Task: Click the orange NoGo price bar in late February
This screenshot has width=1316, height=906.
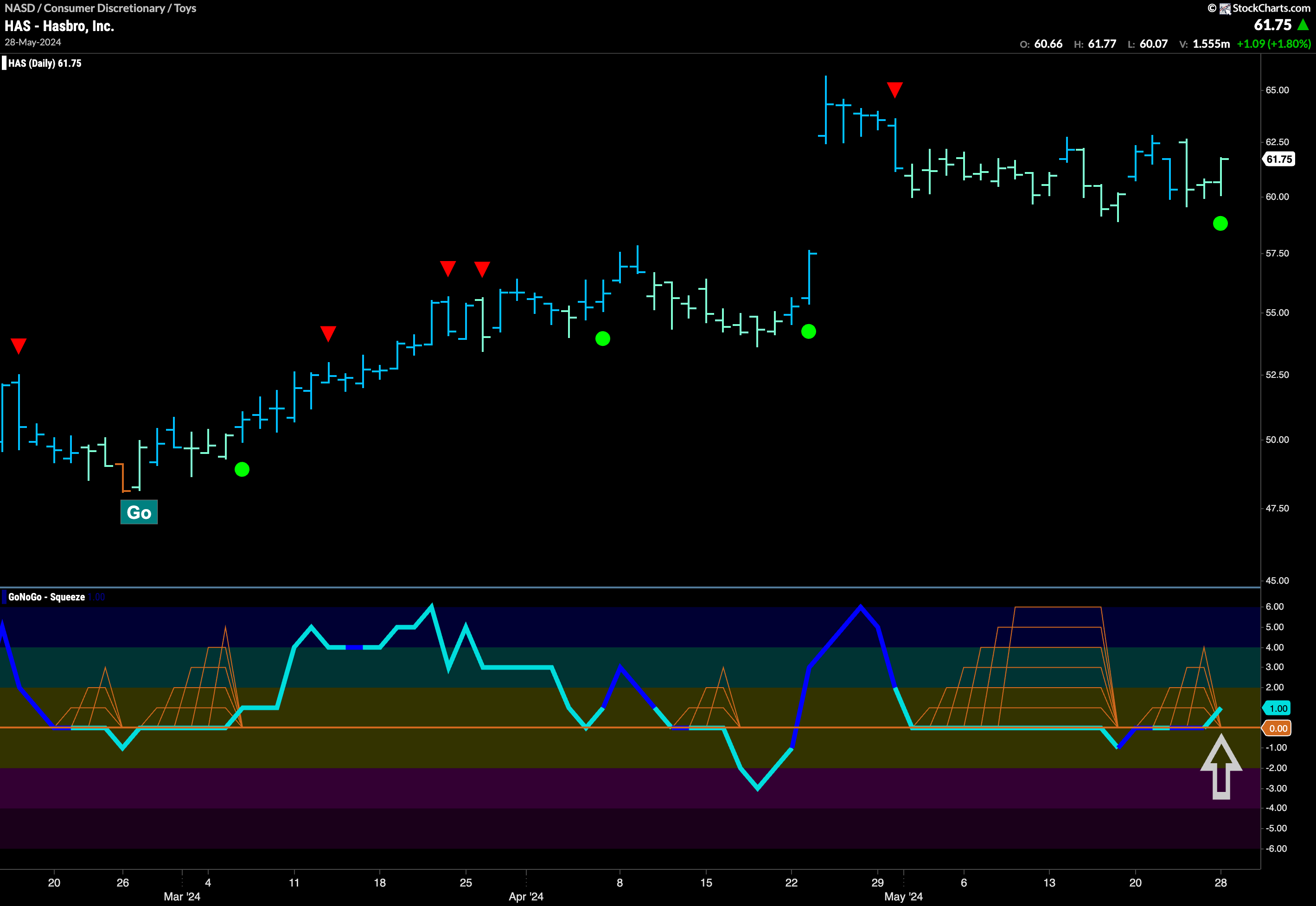Action: click(122, 478)
